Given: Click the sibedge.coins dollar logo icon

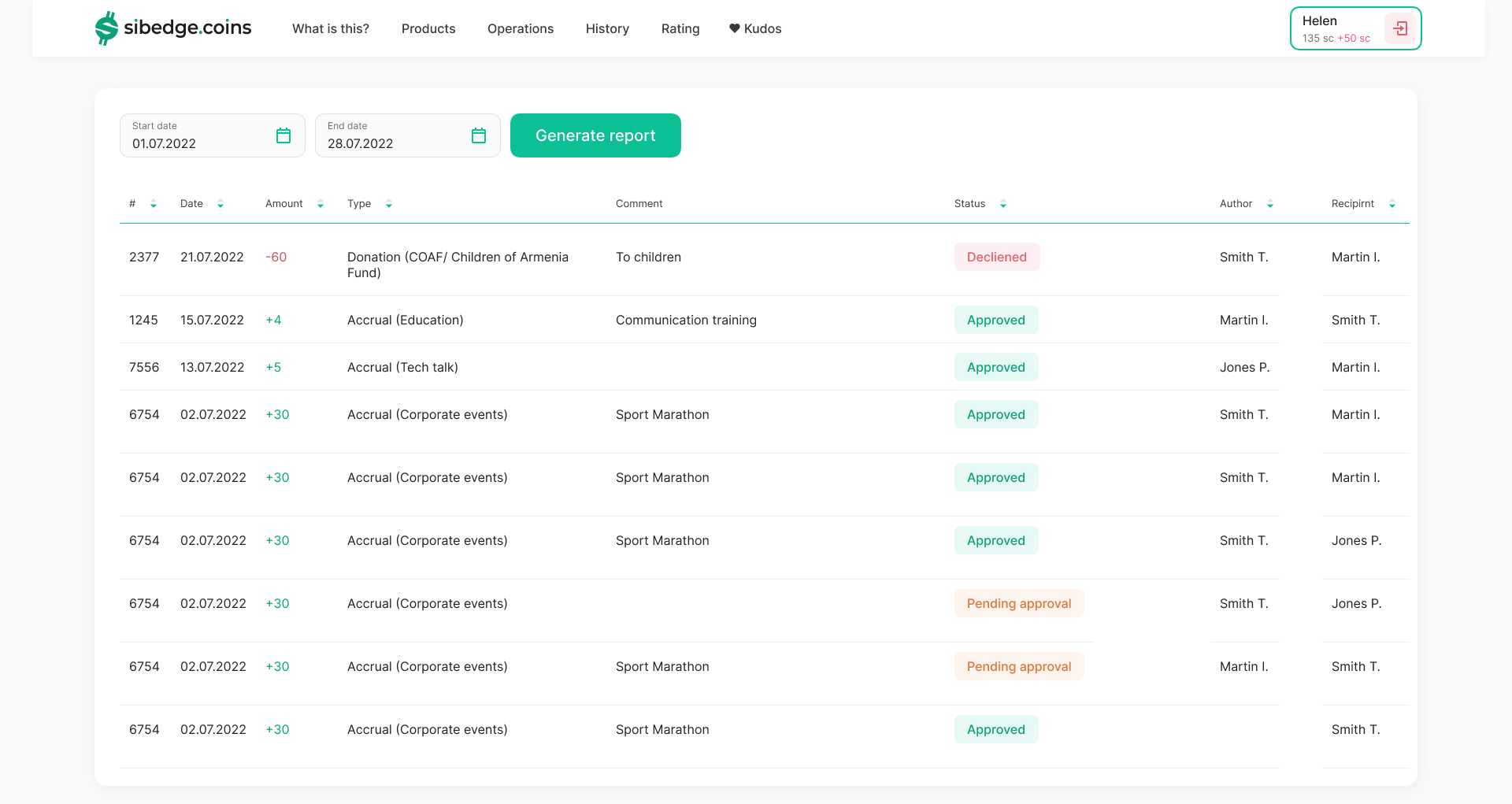Looking at the screenshot, I should (x=106, y=28).
